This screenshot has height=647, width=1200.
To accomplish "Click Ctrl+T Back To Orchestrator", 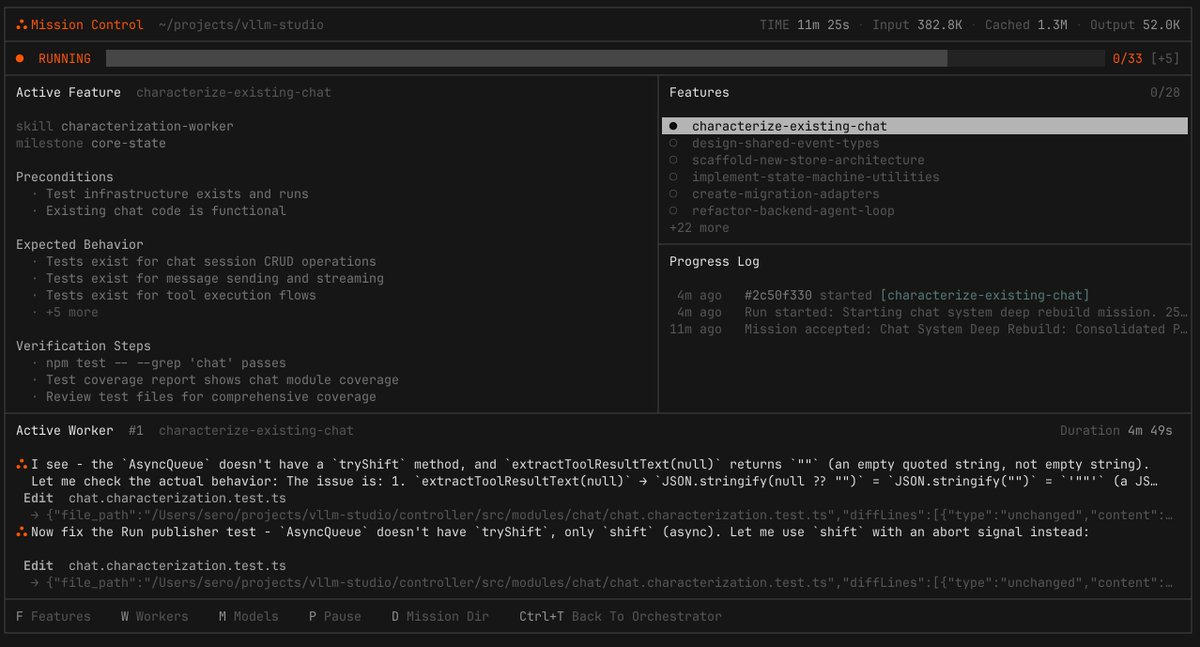I will [x=620, y=616].
